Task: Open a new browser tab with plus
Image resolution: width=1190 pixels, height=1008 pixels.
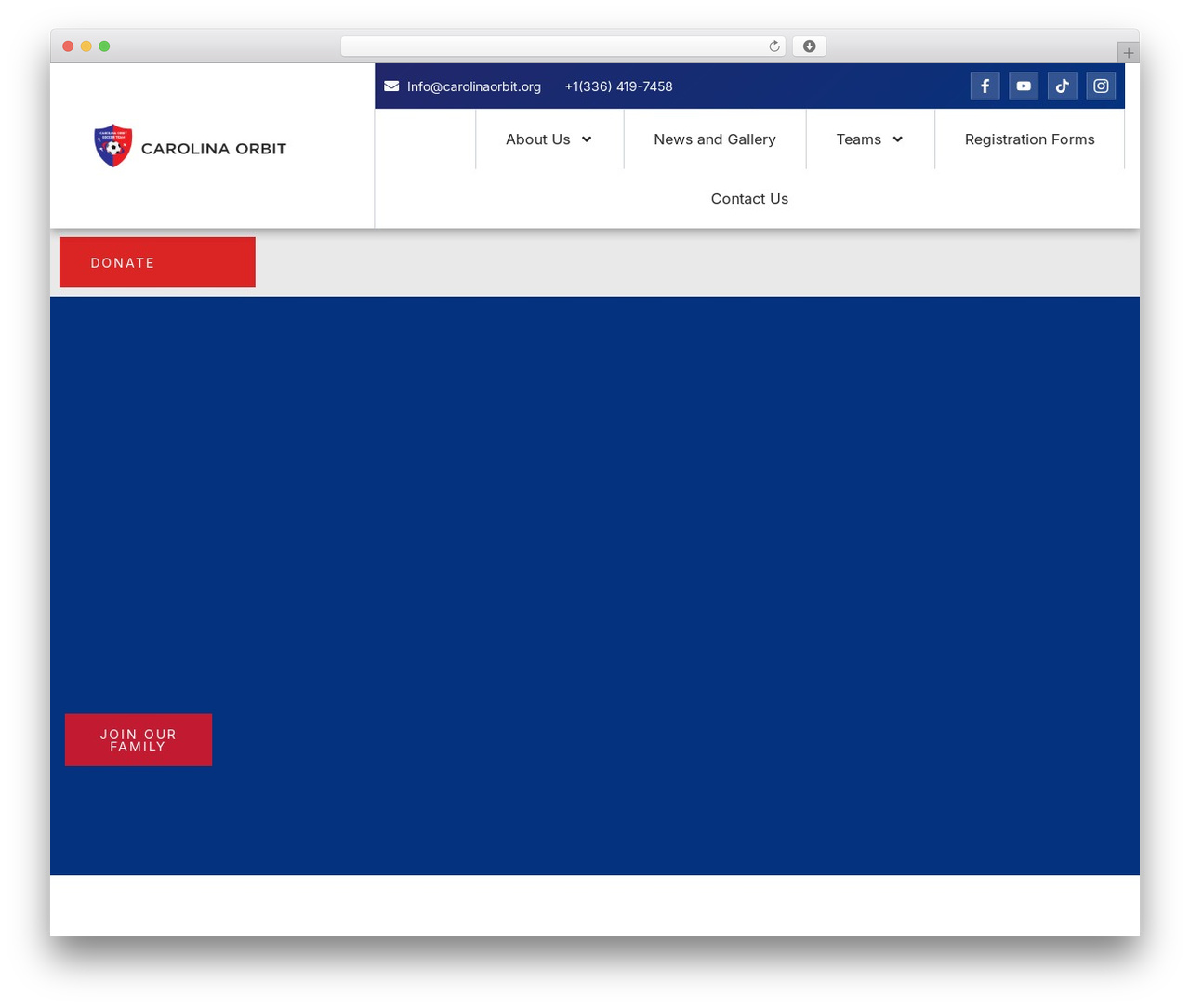Action: tap(1129, 53)
